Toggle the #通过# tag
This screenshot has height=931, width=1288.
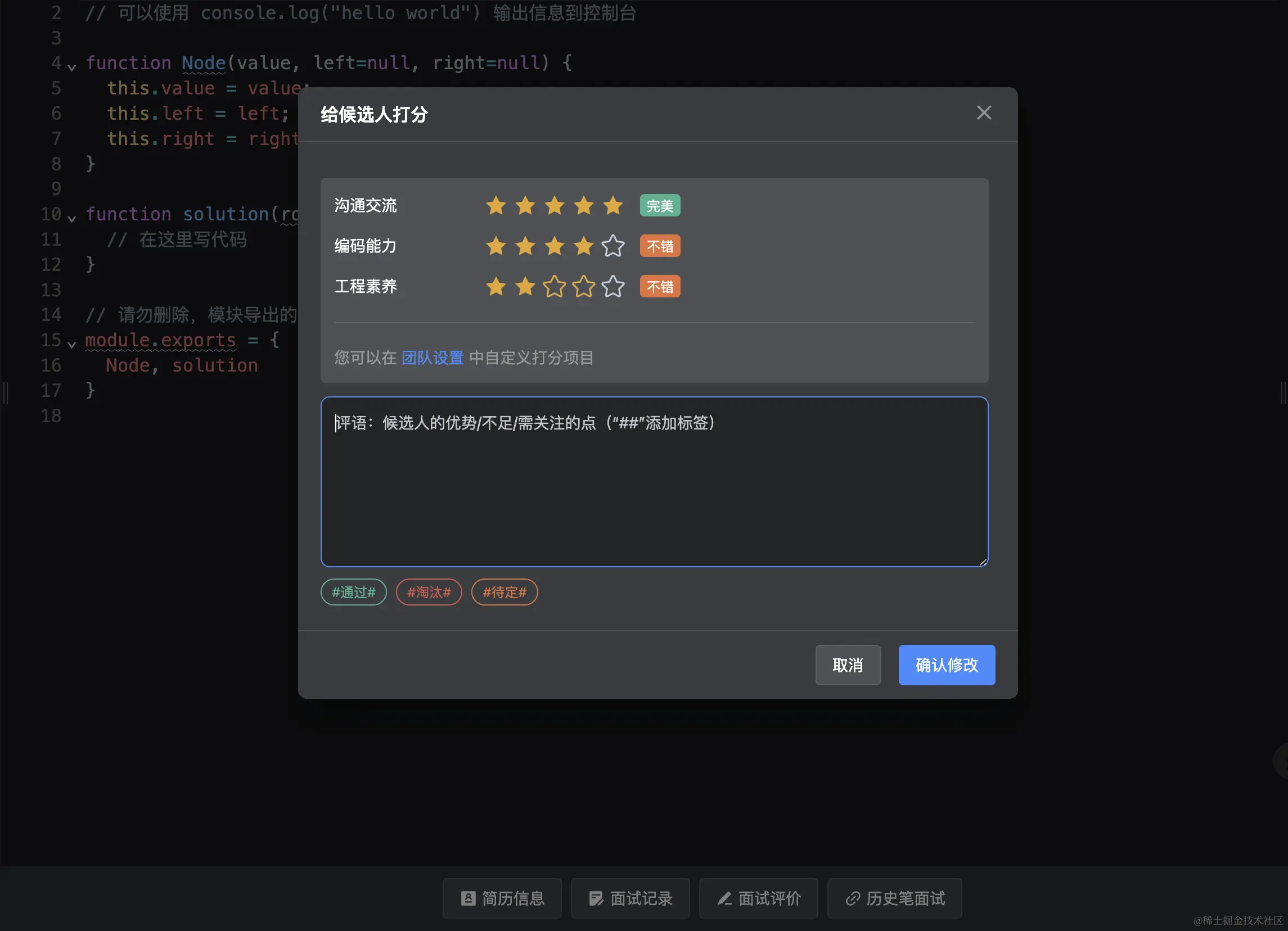click(353, 592)
